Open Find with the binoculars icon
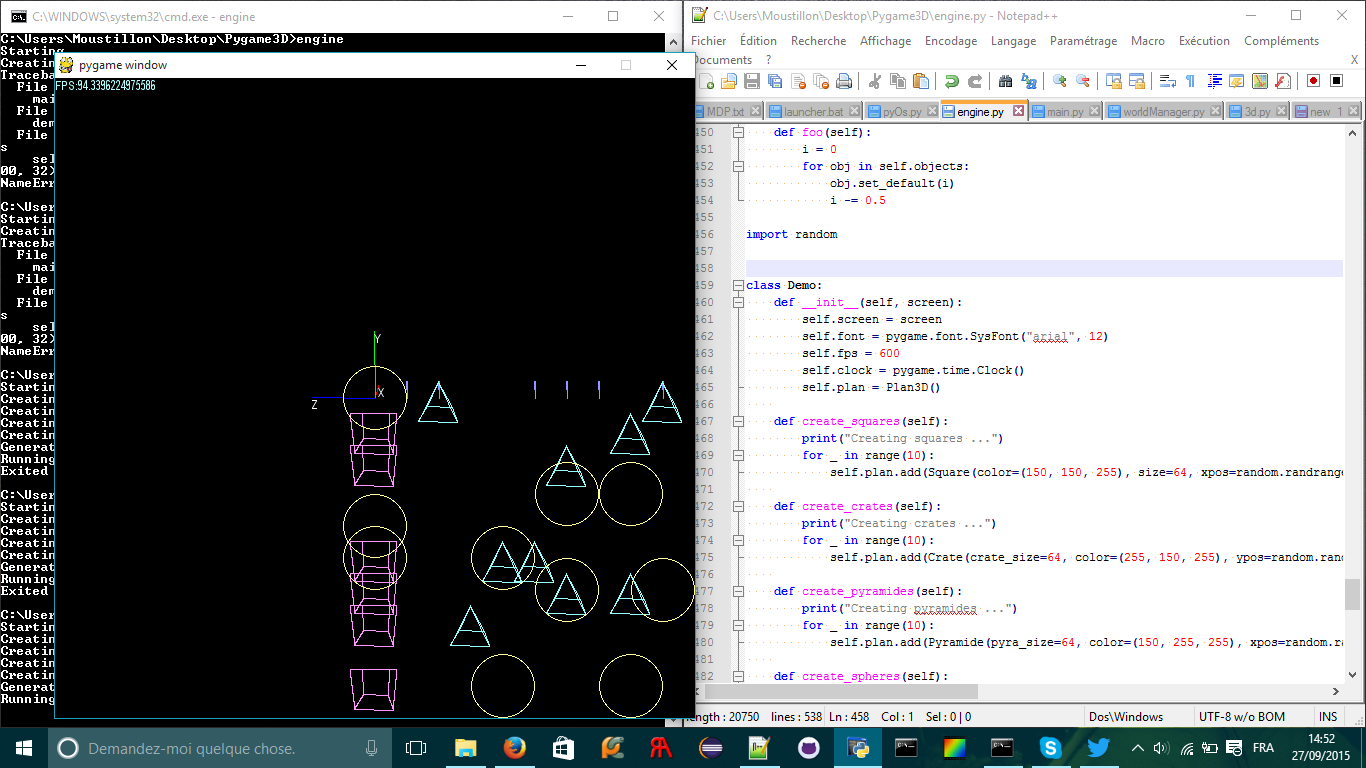This screenshot has height=768, width=1366. tap(1008, 81)
